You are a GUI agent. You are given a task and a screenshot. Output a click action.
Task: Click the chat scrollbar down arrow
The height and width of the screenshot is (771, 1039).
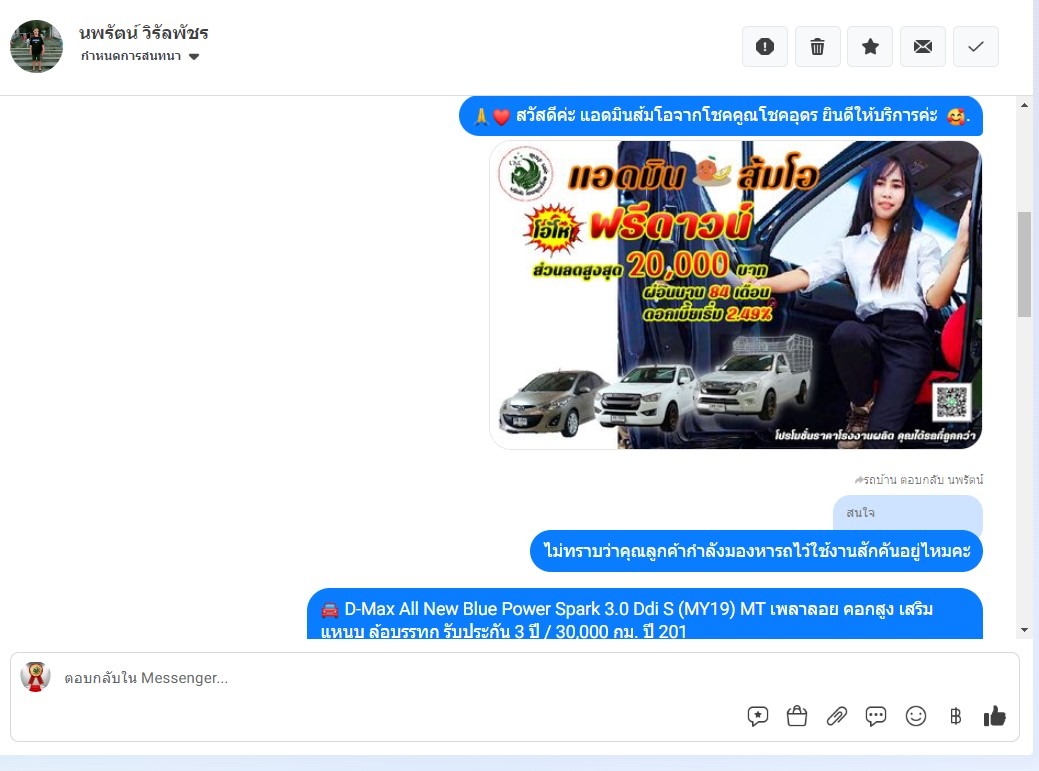coord(1024,630)
